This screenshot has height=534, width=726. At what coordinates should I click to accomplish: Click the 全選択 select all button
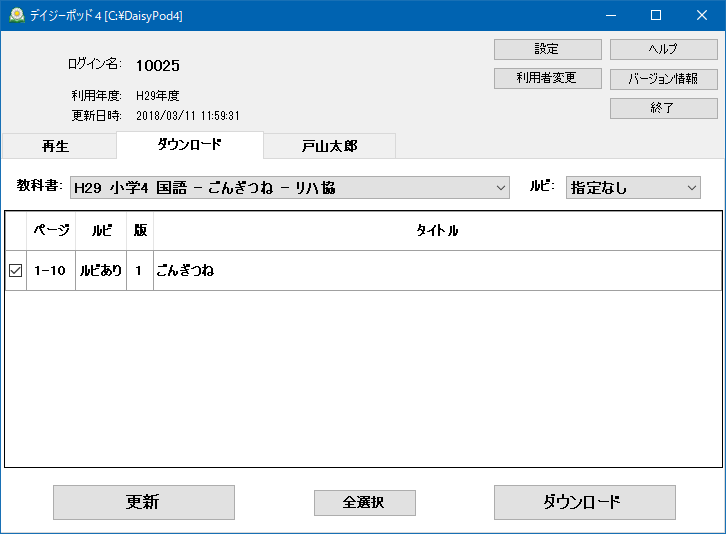(x=364, y=503)
